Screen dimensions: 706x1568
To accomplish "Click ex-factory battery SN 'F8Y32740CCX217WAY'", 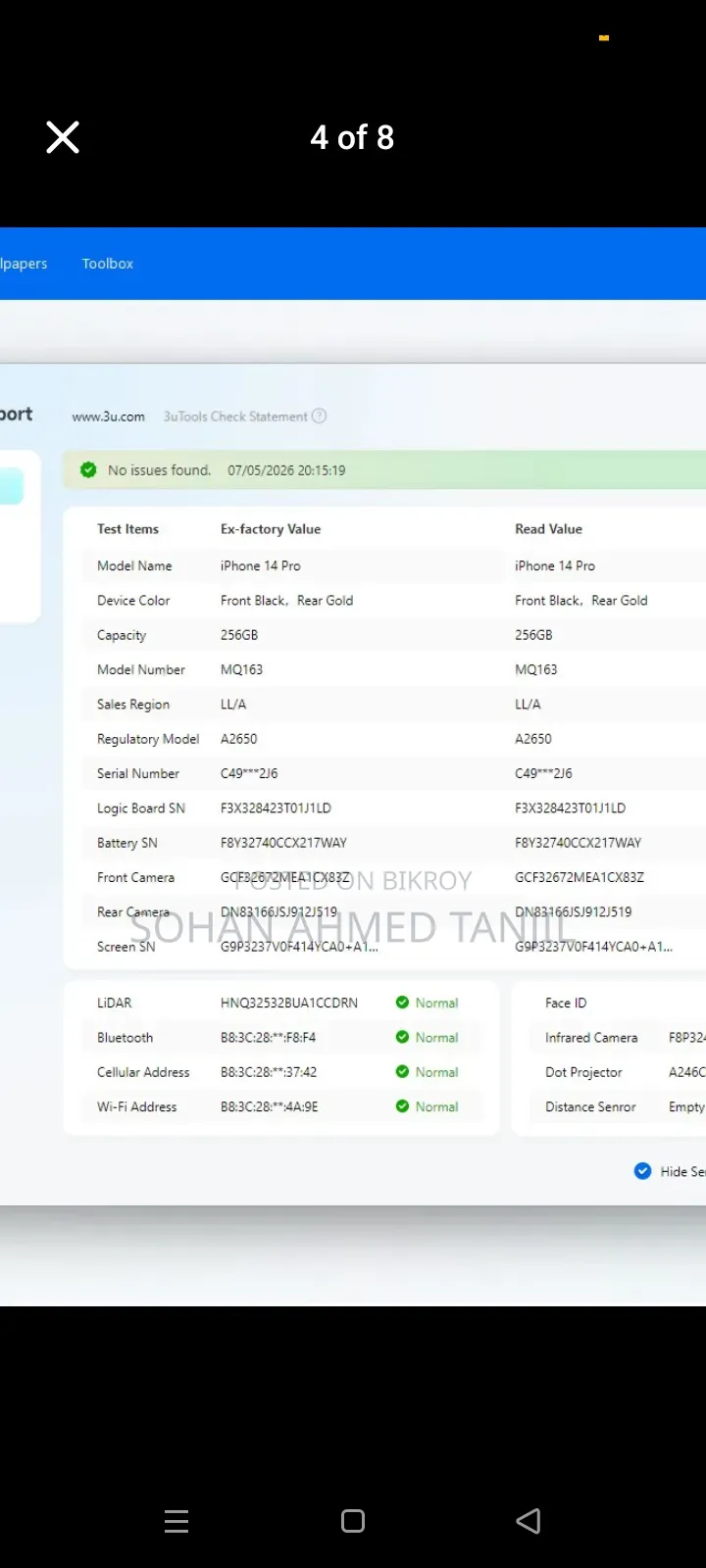I will pos(283,843).
